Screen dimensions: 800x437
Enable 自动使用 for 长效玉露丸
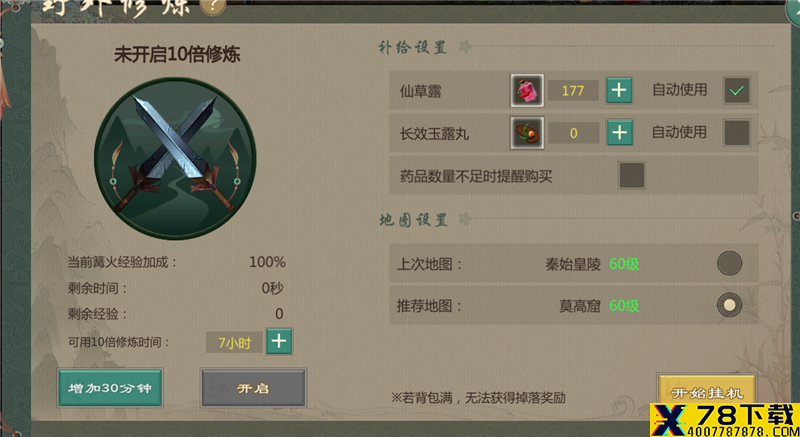[737, 133]
